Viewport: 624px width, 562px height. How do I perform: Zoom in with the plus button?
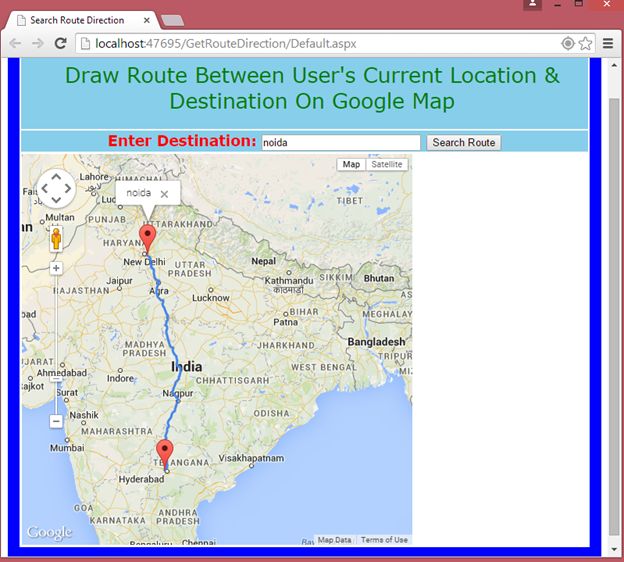coord(56,268)
